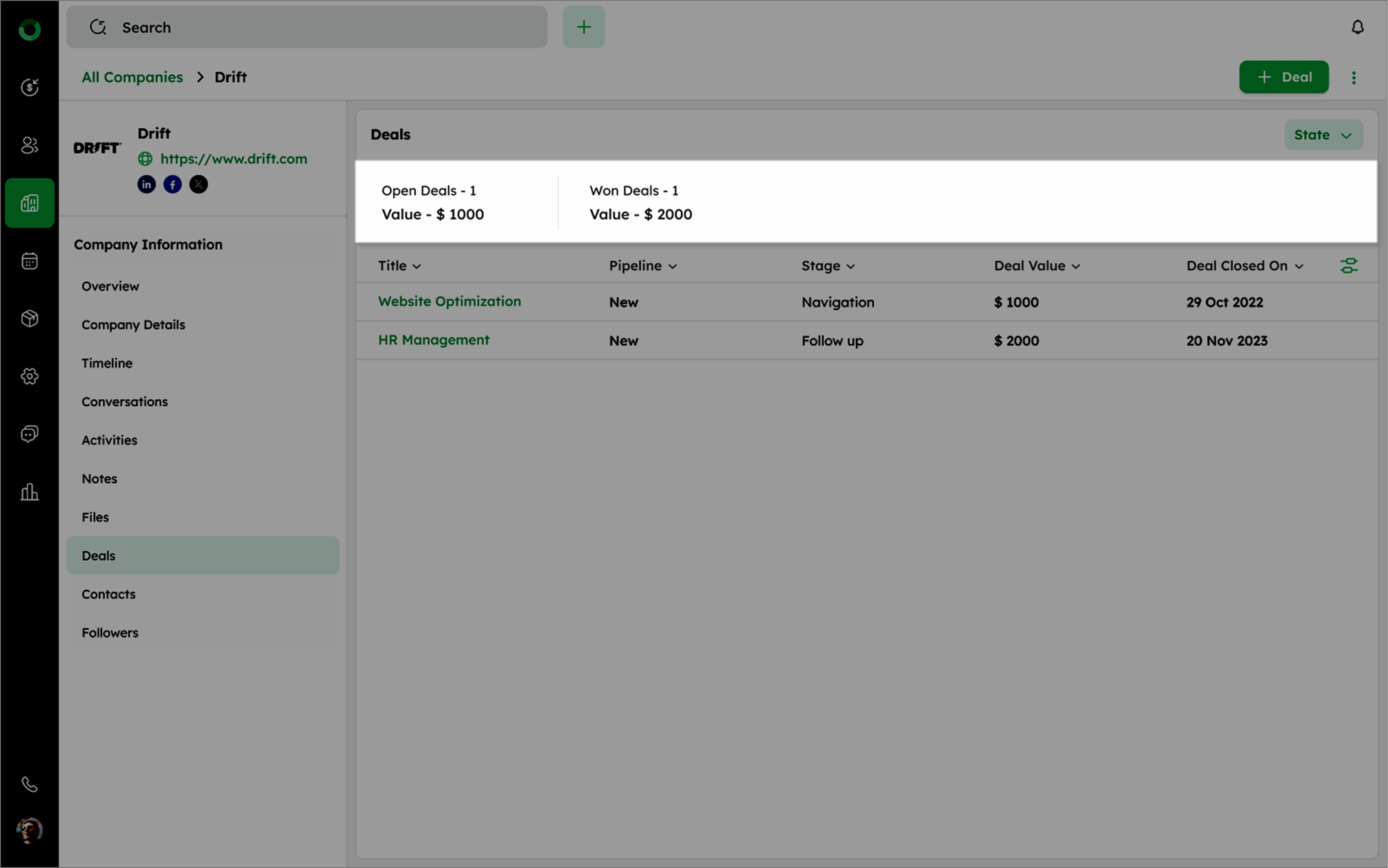Open the phone dialer in sidebar

[29, 784]
